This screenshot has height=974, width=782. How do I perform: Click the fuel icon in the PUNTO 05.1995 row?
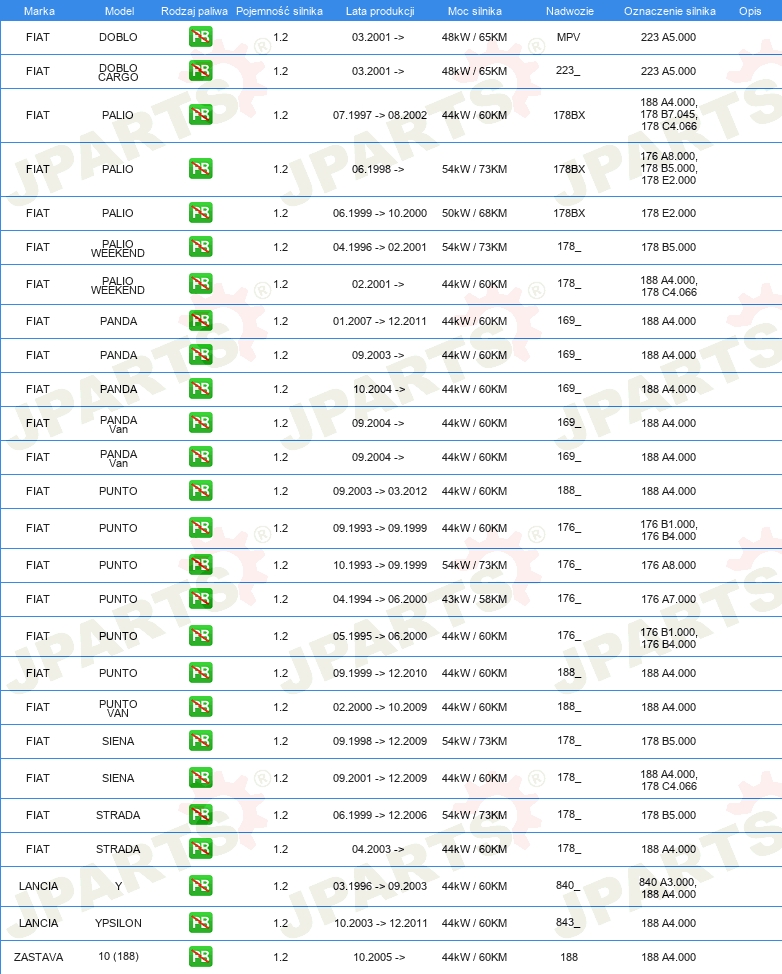click(x=201, y=635)
